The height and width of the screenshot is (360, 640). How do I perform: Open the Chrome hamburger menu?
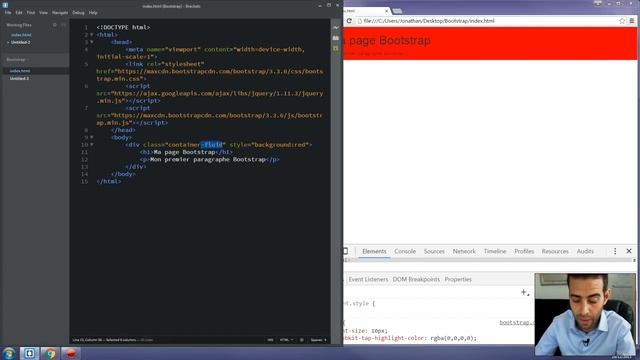coord(632,21)
